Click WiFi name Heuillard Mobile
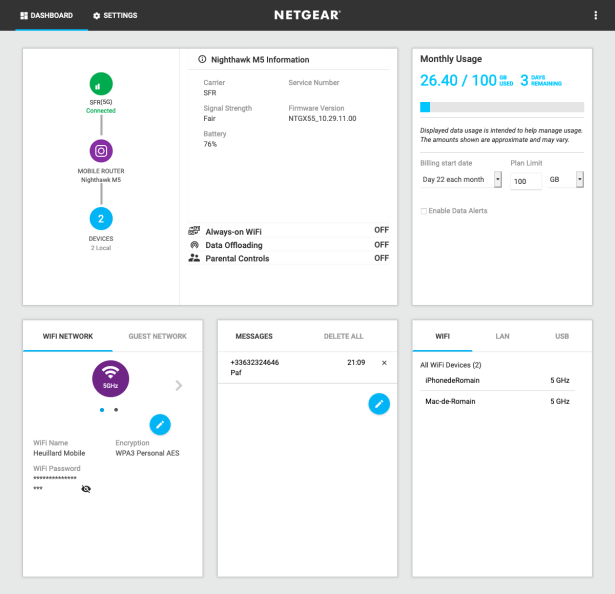Viewport: 615px width, 594px height. (x=59, y=453)
